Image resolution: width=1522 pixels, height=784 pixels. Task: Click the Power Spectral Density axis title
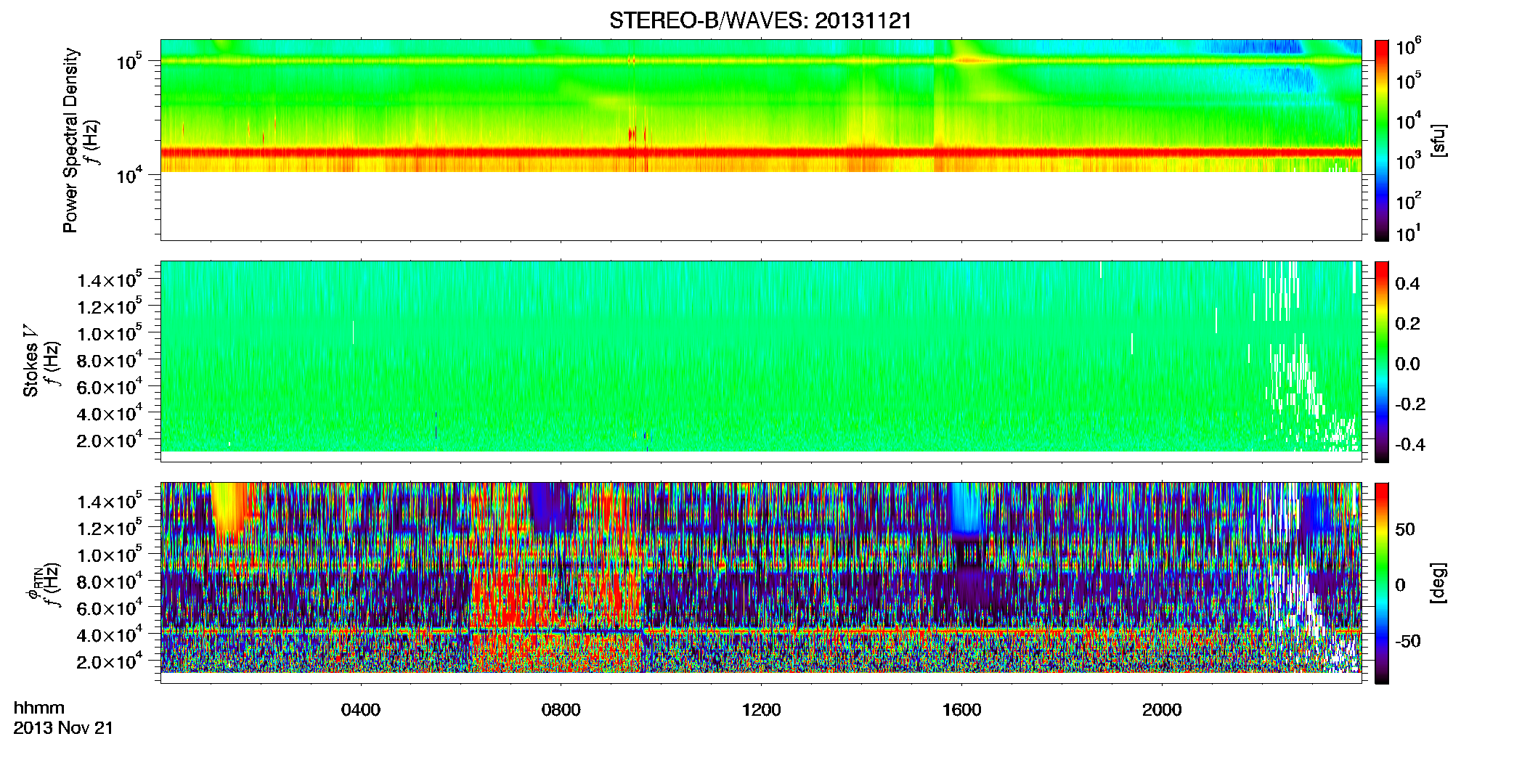pyautogui.click(x=70, y=140)
